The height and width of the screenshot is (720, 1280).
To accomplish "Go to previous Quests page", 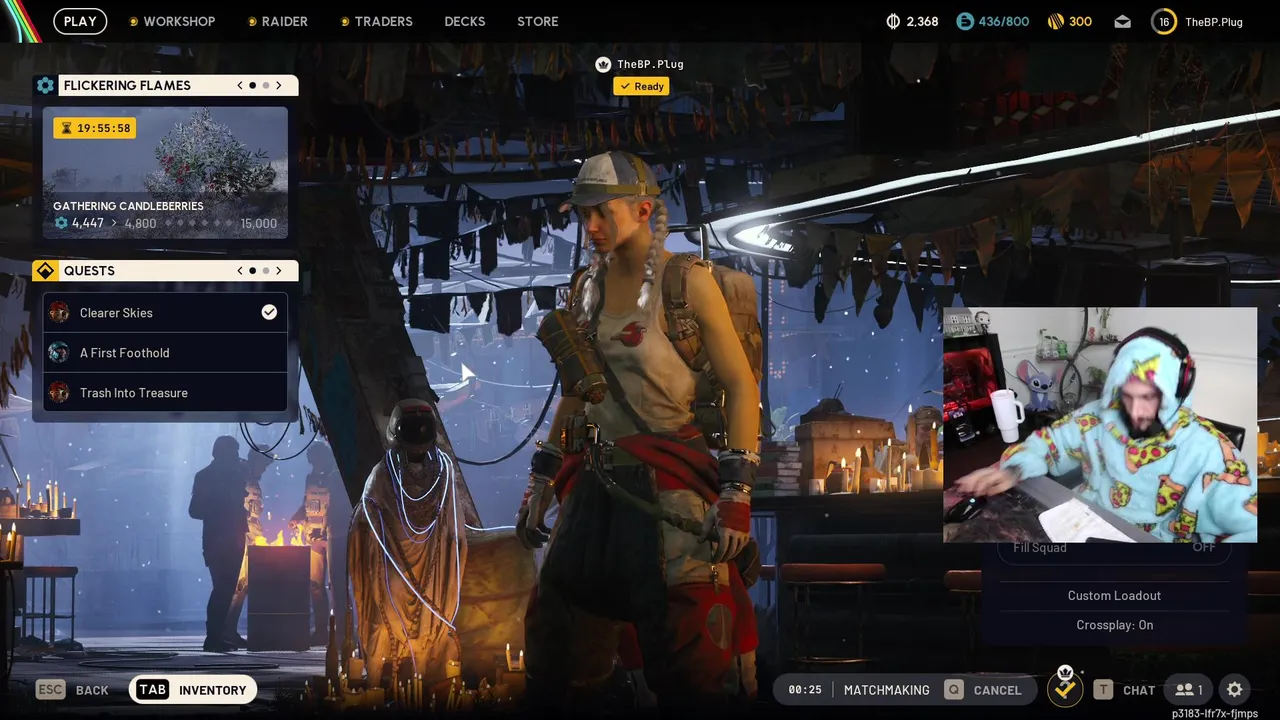I will coord(240,271).
